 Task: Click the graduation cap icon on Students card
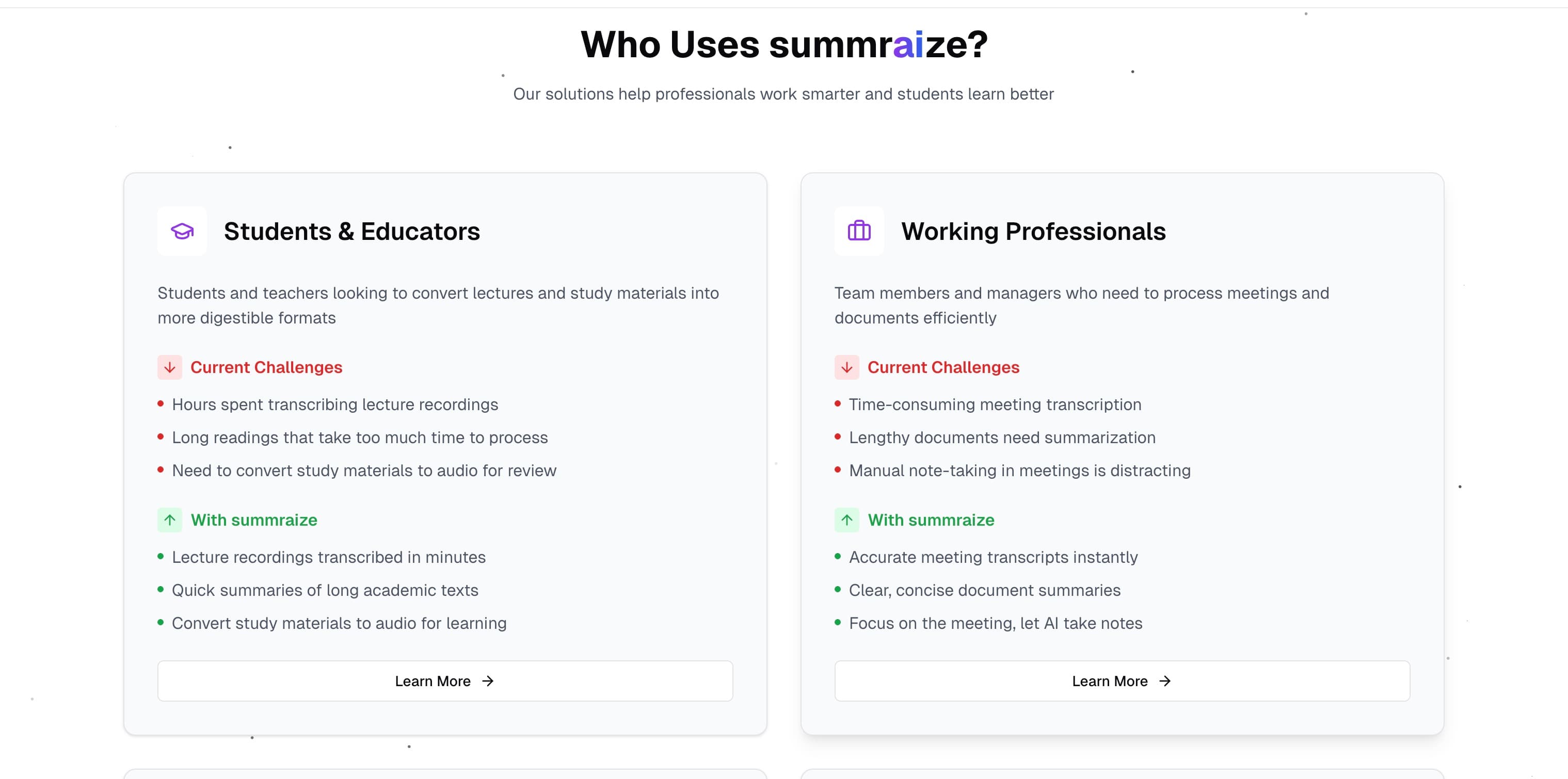(181, 231)
